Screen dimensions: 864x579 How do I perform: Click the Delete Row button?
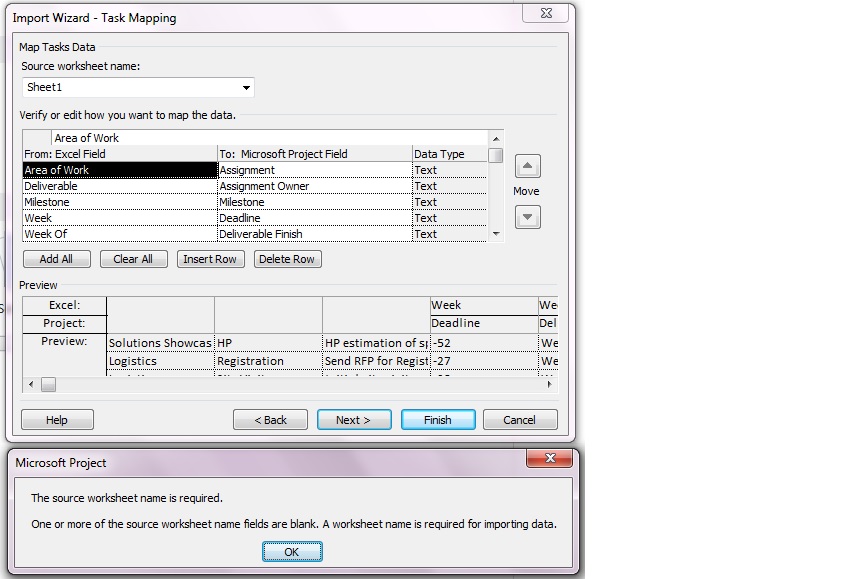click(x=288, y=259)
